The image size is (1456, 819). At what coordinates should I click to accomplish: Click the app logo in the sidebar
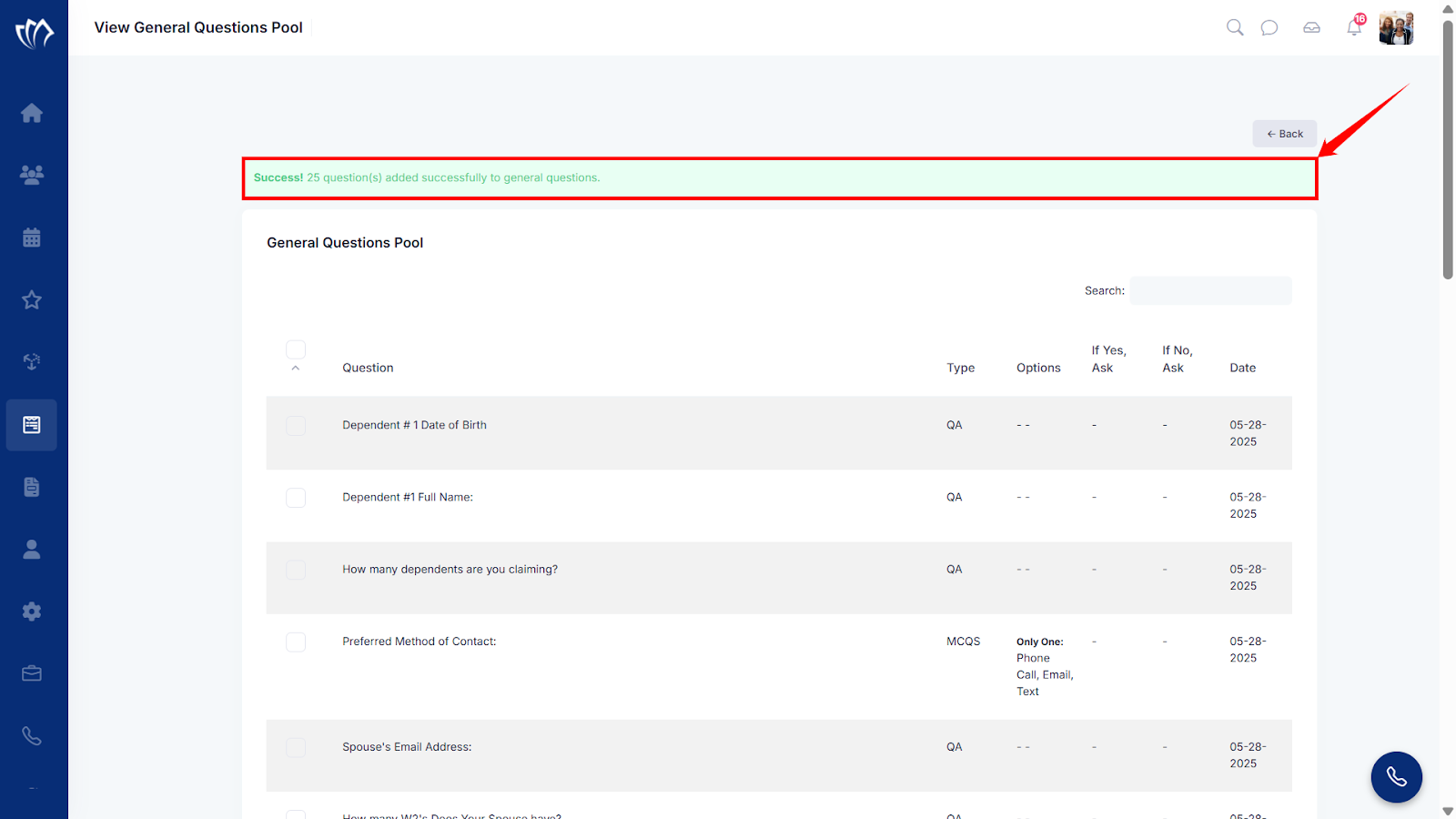click(34, 34)
